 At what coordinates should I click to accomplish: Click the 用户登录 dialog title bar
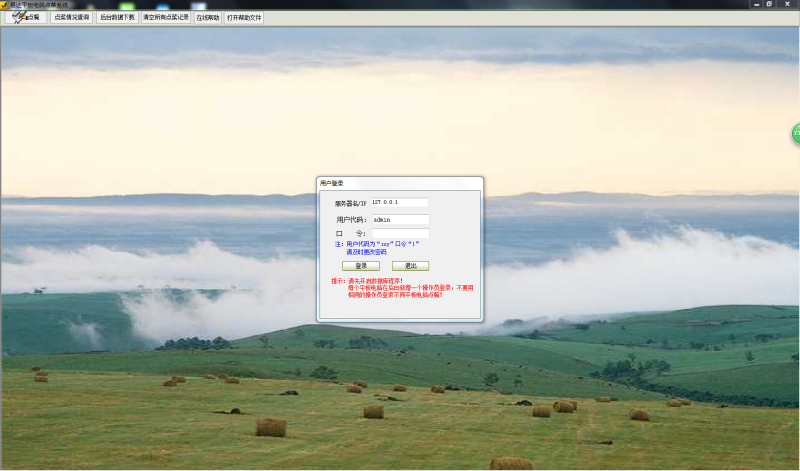coord(399,183)
